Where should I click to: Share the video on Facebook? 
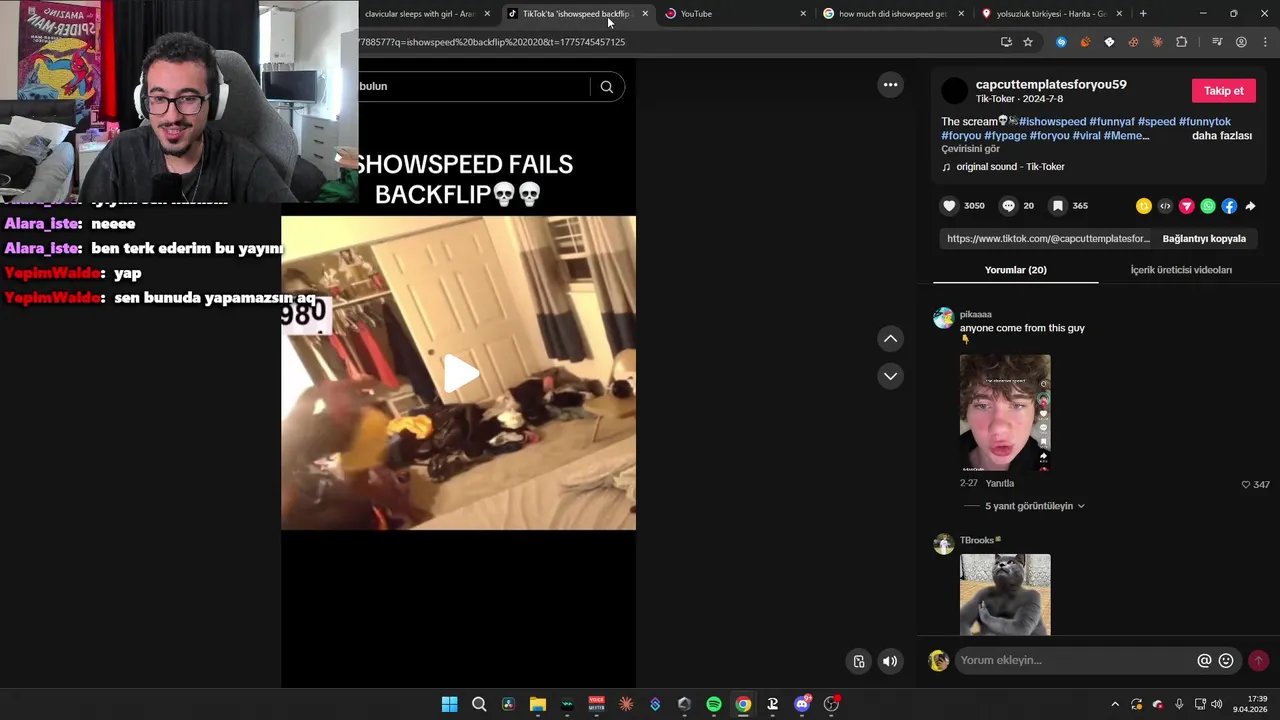[1229, 206]
